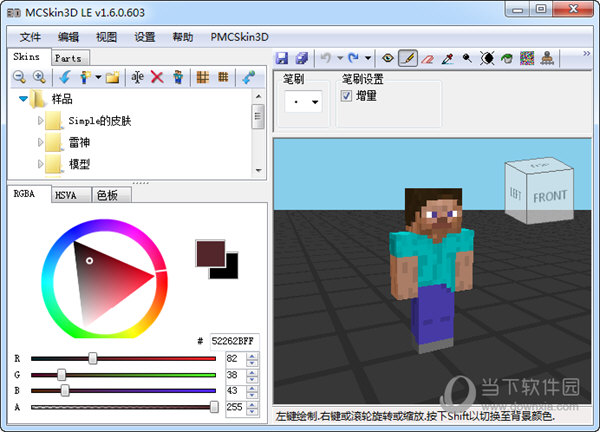Expand the 模型 folder
The height and width of the screenshot is (432, 600).
click(41, 164)
